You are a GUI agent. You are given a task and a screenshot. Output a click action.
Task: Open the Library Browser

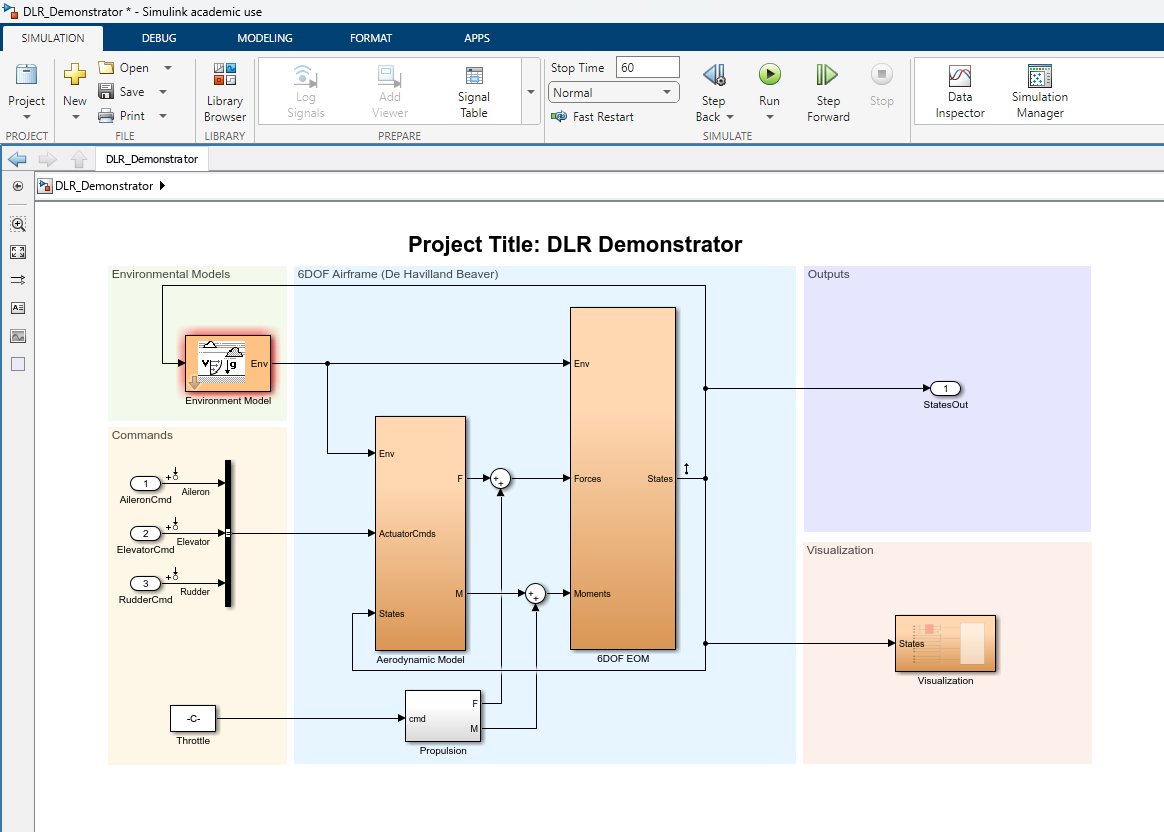tap(225, 93)
